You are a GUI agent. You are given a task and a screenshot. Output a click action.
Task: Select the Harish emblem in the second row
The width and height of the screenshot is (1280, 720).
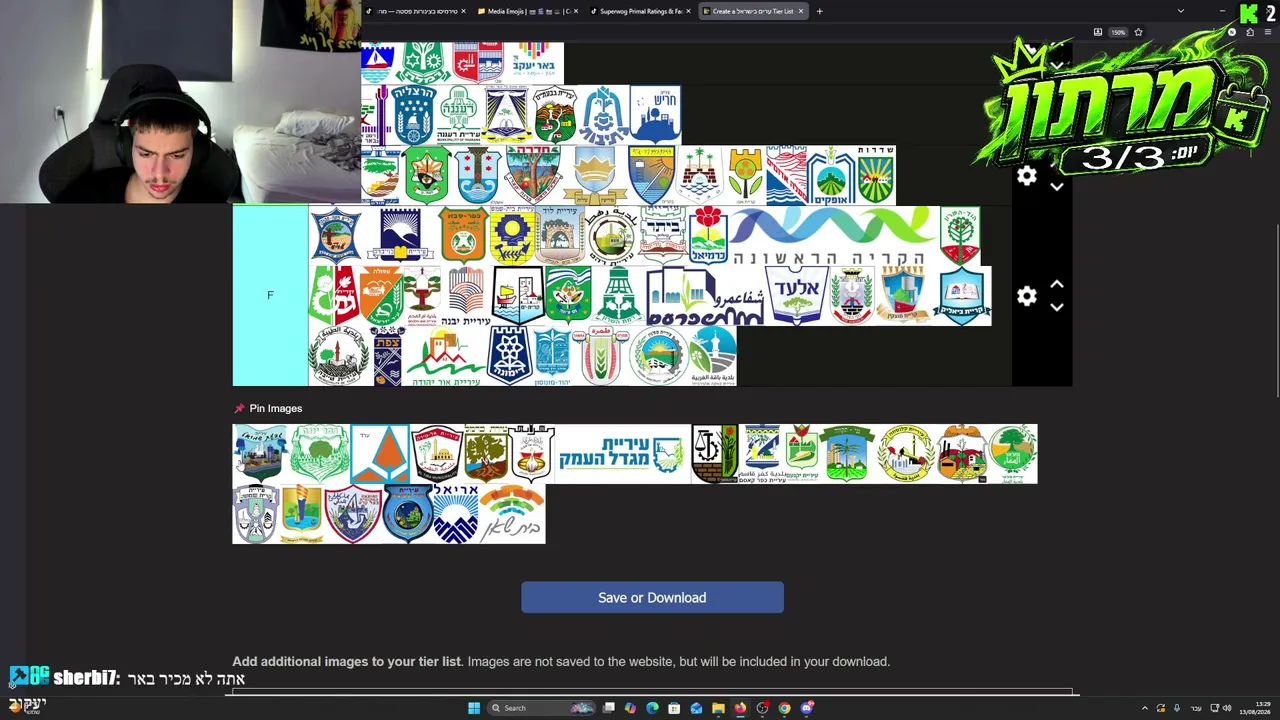point(656,114)
